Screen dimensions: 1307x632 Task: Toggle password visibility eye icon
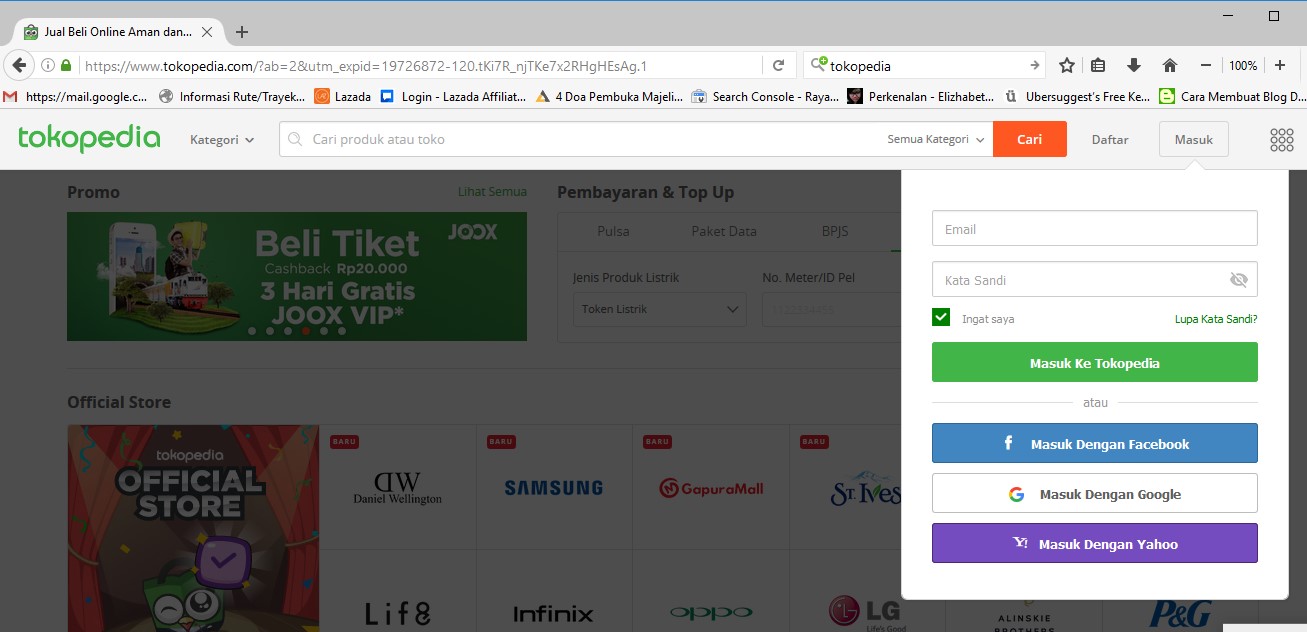(1239, 280)
